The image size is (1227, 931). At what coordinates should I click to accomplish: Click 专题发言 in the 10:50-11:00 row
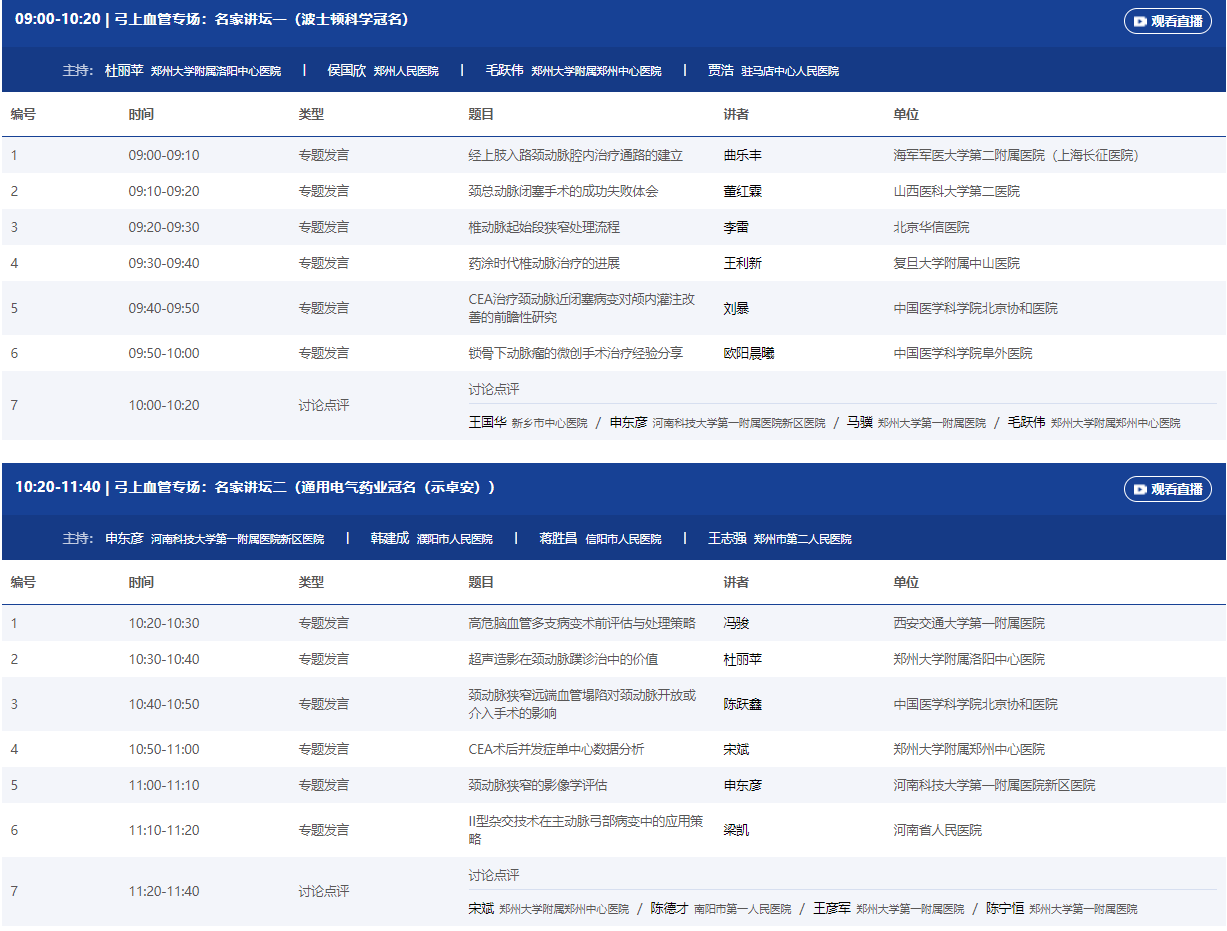(x=324, y=750)
